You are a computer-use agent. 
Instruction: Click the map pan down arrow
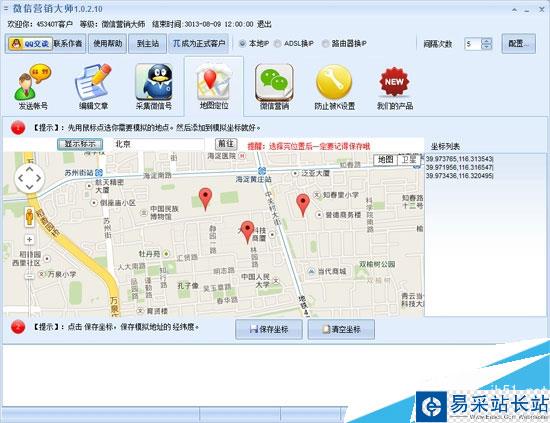29,187
